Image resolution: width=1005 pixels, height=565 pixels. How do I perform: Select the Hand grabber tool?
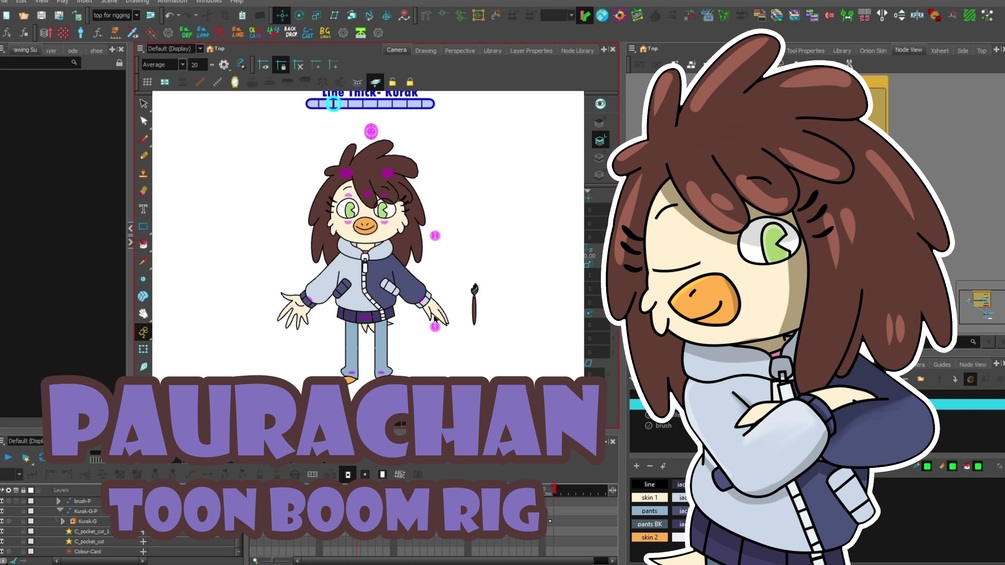(144, 313)
